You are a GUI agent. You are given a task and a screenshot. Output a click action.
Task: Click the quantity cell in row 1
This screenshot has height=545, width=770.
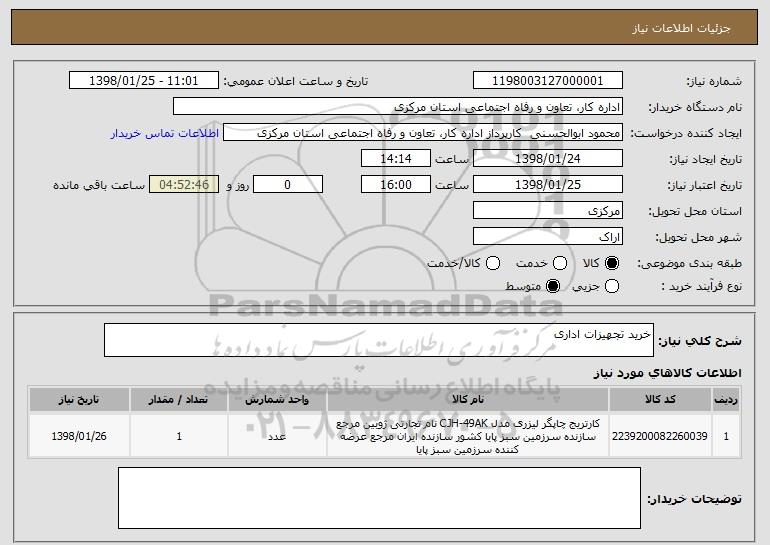coord(179,436)
